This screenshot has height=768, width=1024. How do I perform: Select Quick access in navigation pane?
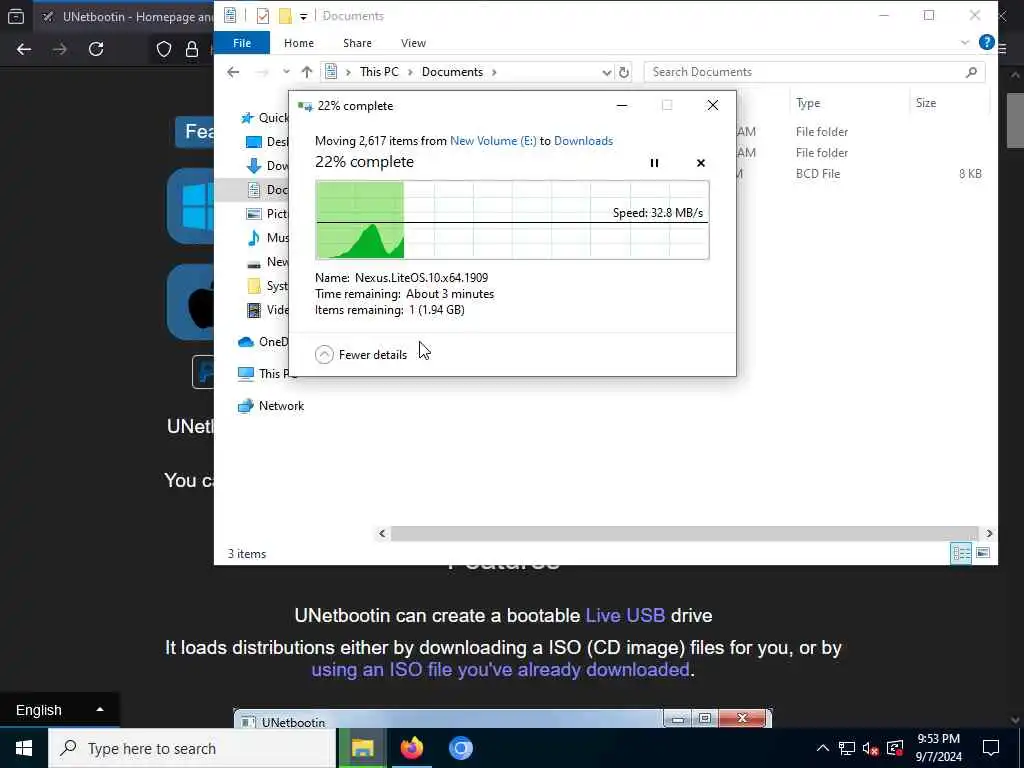coord(264,118)
